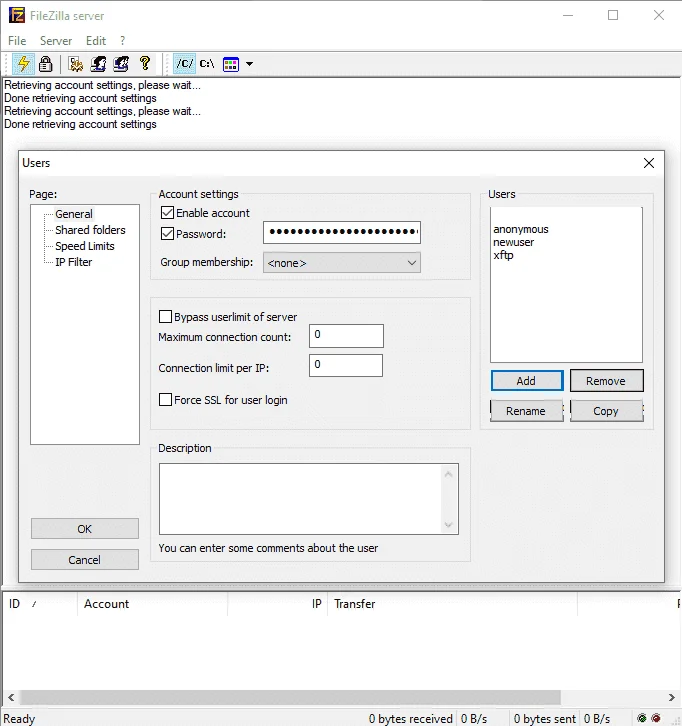The width and height of the screenshot is (682, 726).
Task: Open the Server menu
Action: pyautogui.click(x=56, y=41)
